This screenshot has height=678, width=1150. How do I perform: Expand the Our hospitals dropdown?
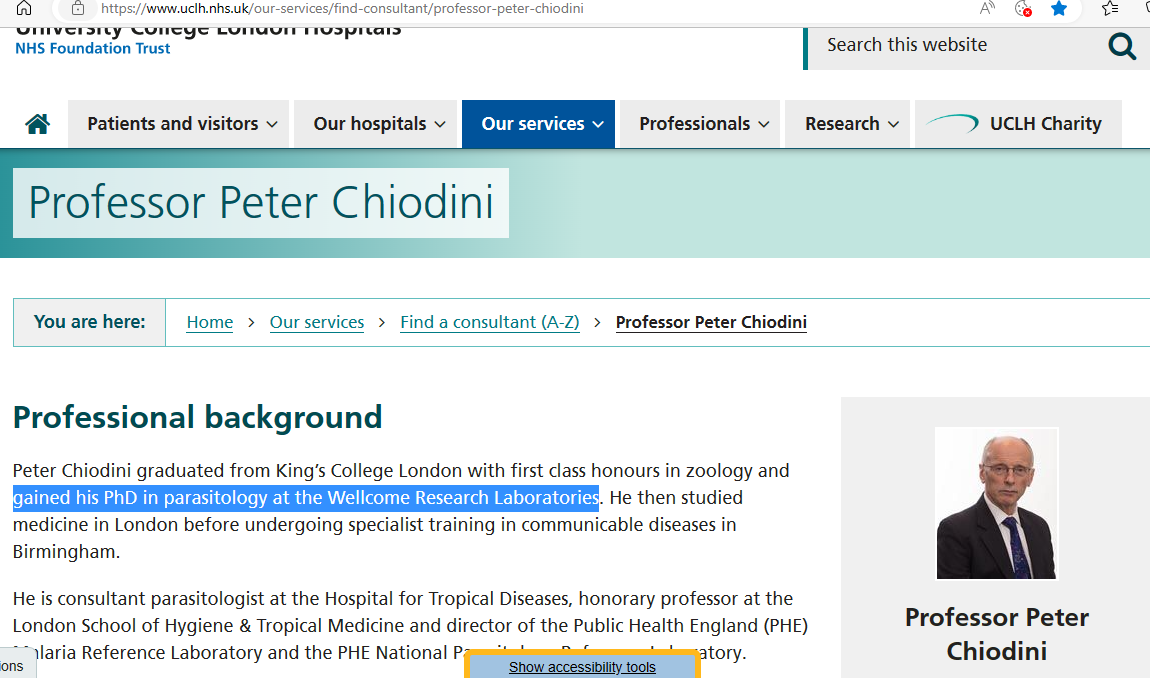tap(375, 124)
